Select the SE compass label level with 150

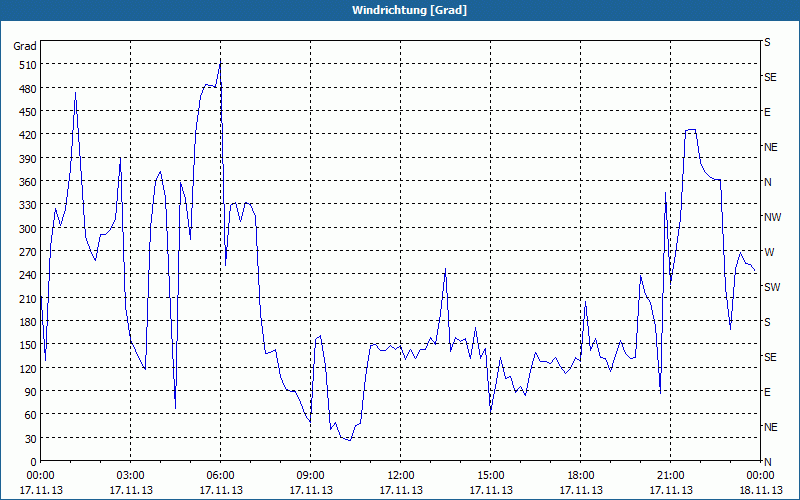pos(770,357)
